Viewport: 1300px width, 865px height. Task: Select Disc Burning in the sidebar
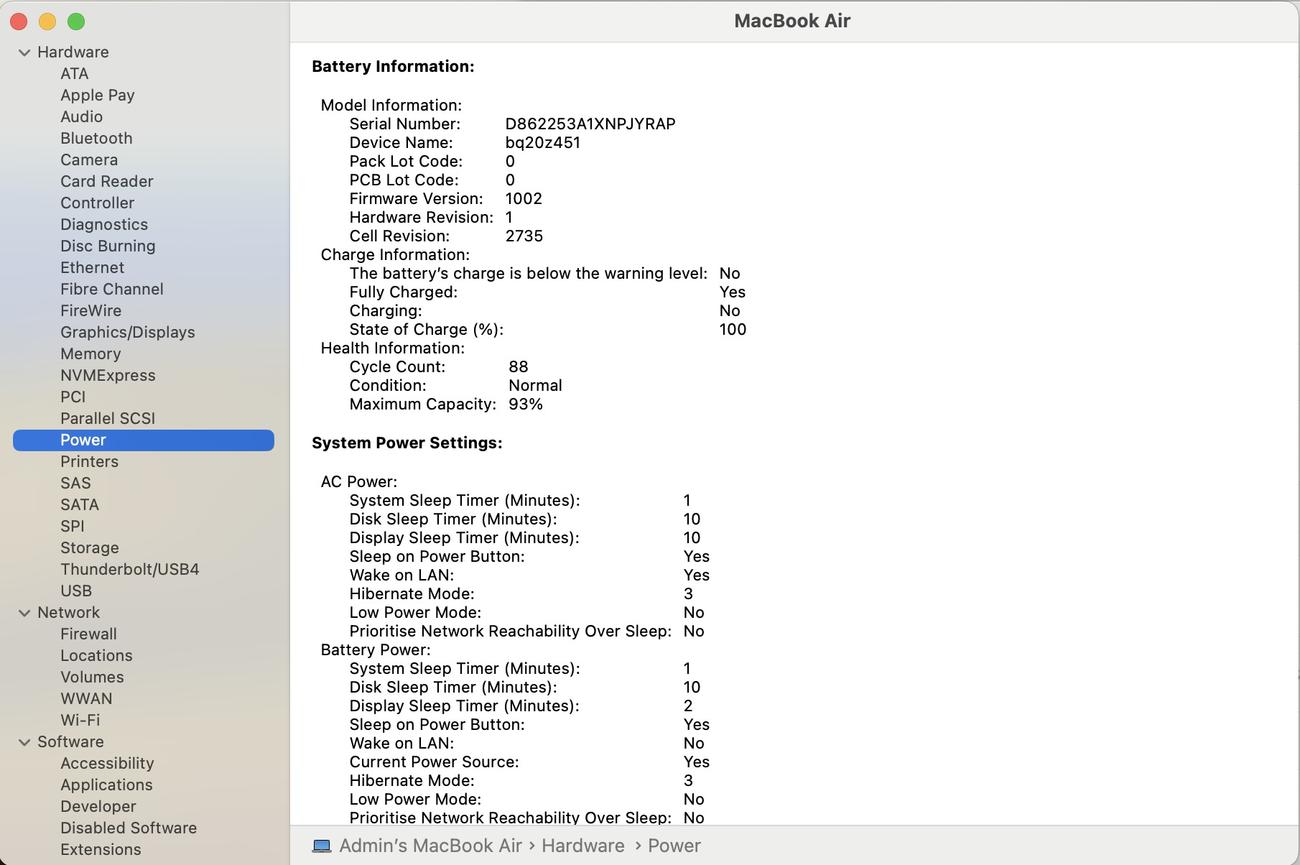(108, 246)
